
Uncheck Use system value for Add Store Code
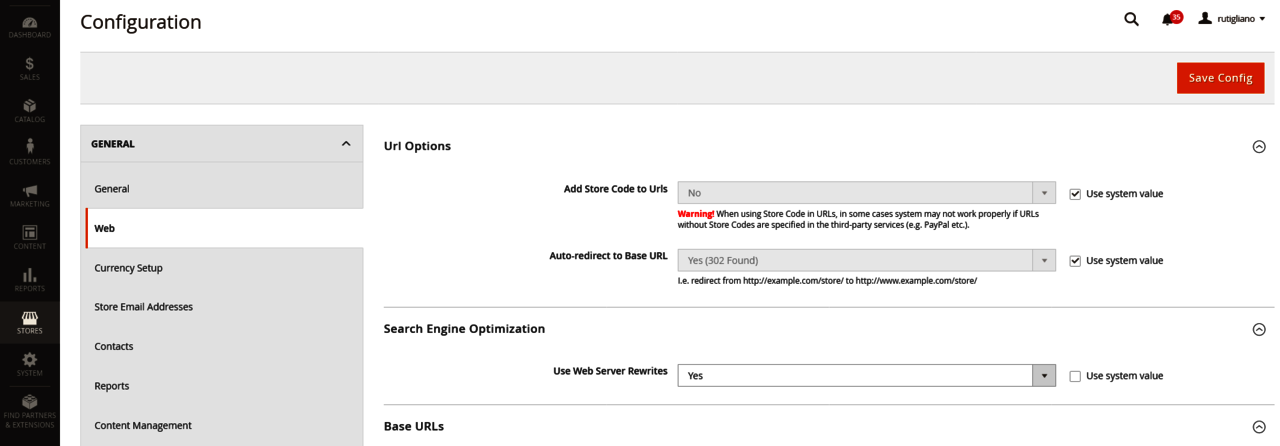click(x=1075, y=194)
